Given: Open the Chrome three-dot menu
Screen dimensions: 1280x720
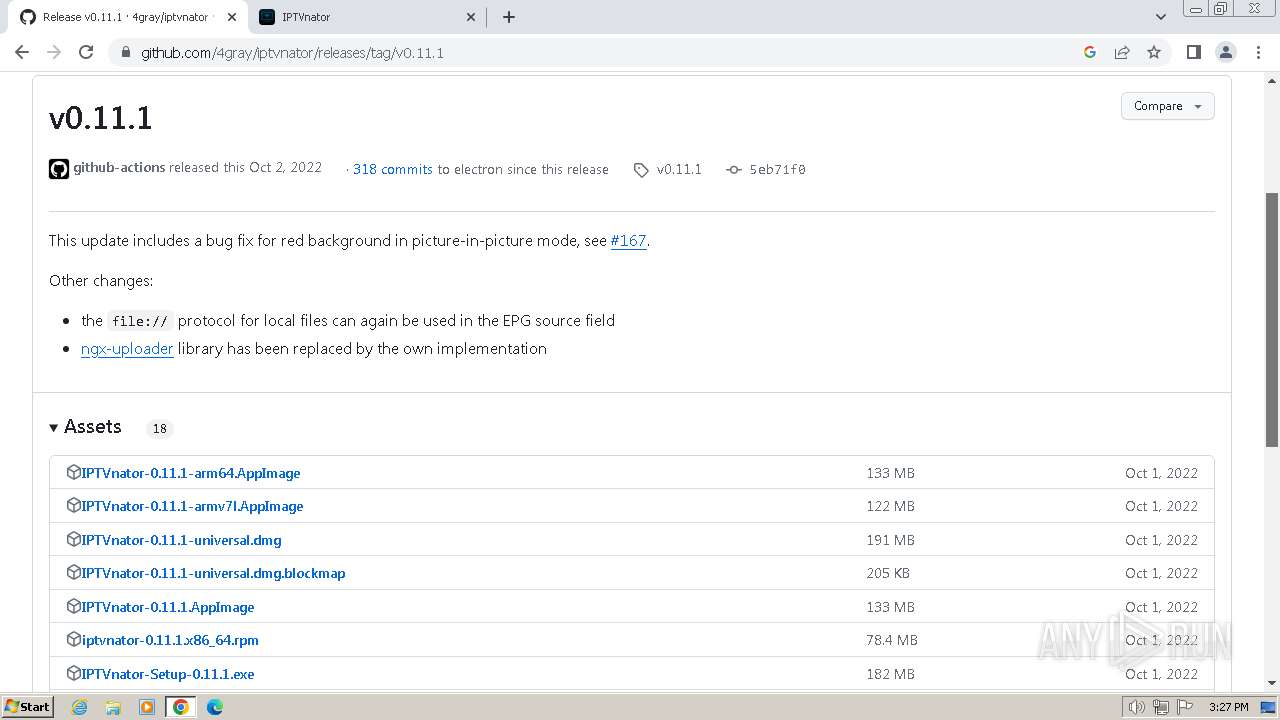Looking at the screenshot, I should [x=1258, y=52].
